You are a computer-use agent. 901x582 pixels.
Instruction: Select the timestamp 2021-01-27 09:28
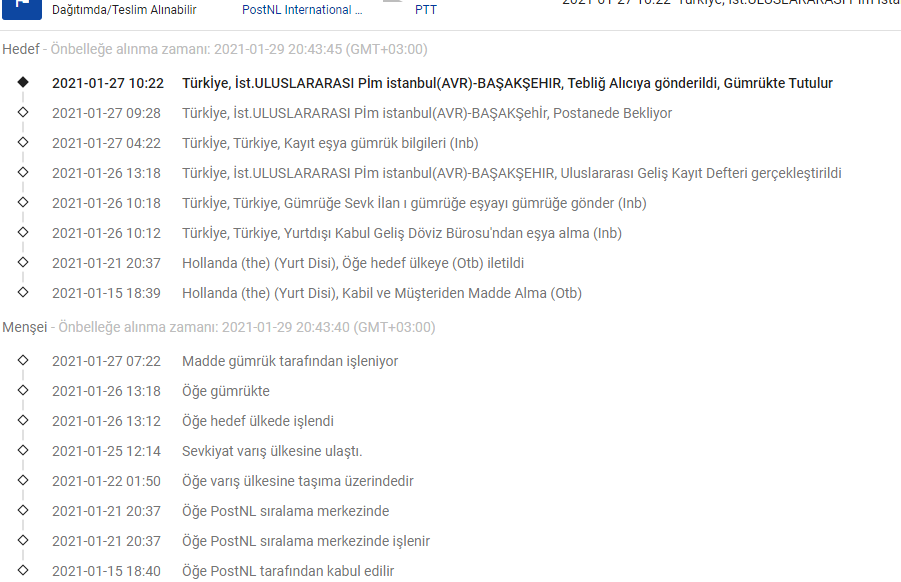[x=106, y=113]
